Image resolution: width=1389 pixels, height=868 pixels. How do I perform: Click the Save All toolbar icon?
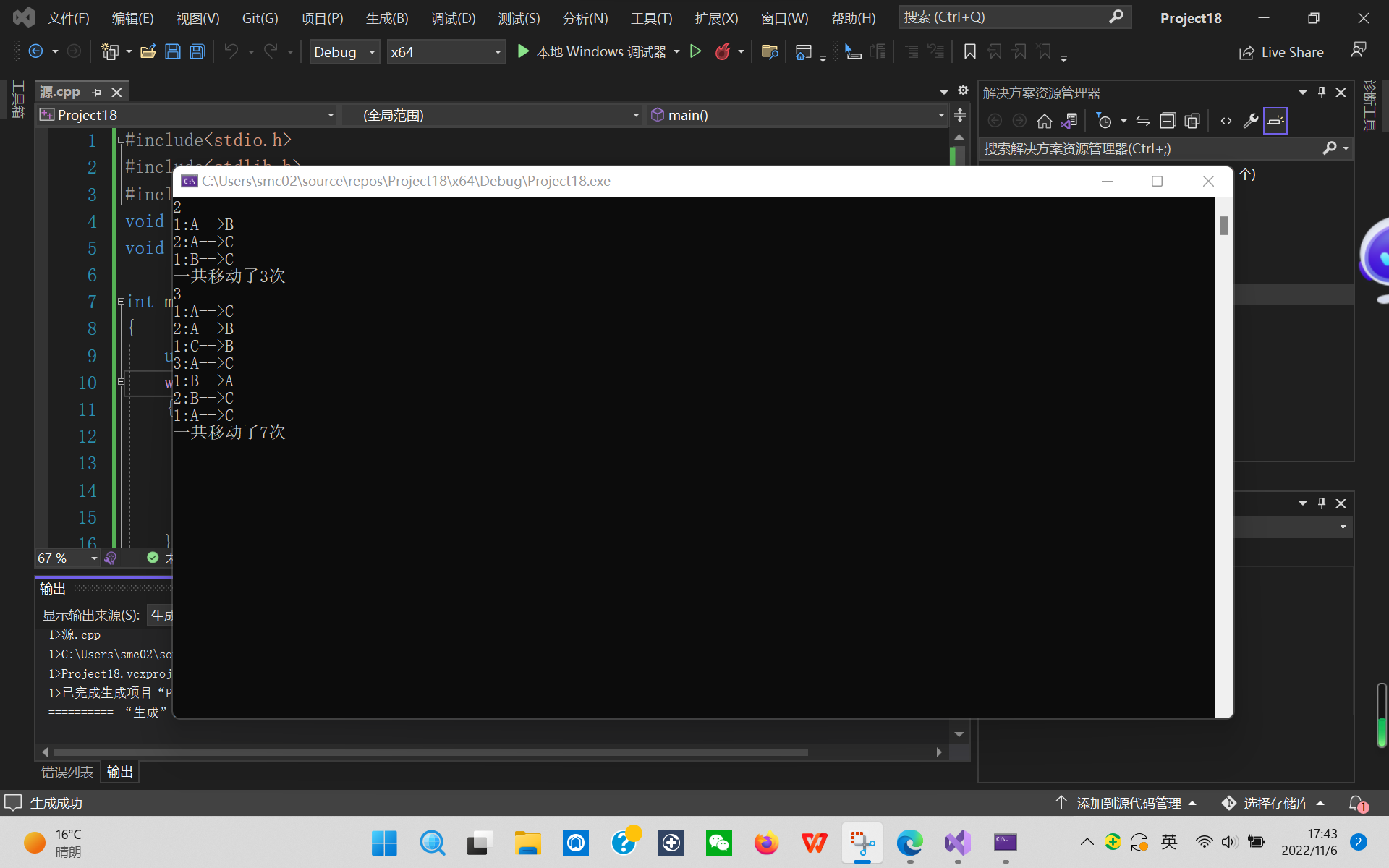197,51
